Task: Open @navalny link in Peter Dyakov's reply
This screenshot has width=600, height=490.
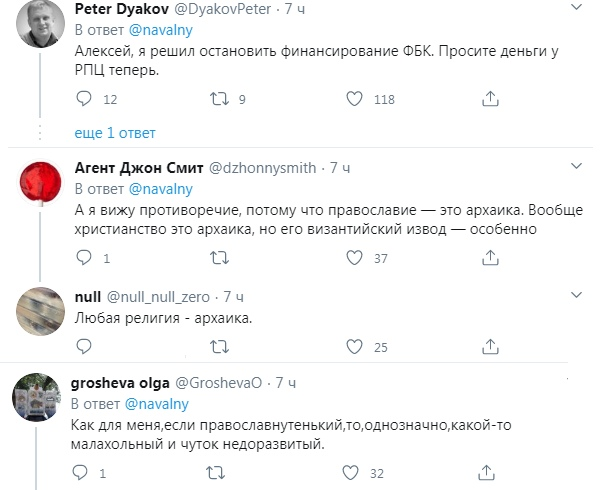Action: [160, 29]
